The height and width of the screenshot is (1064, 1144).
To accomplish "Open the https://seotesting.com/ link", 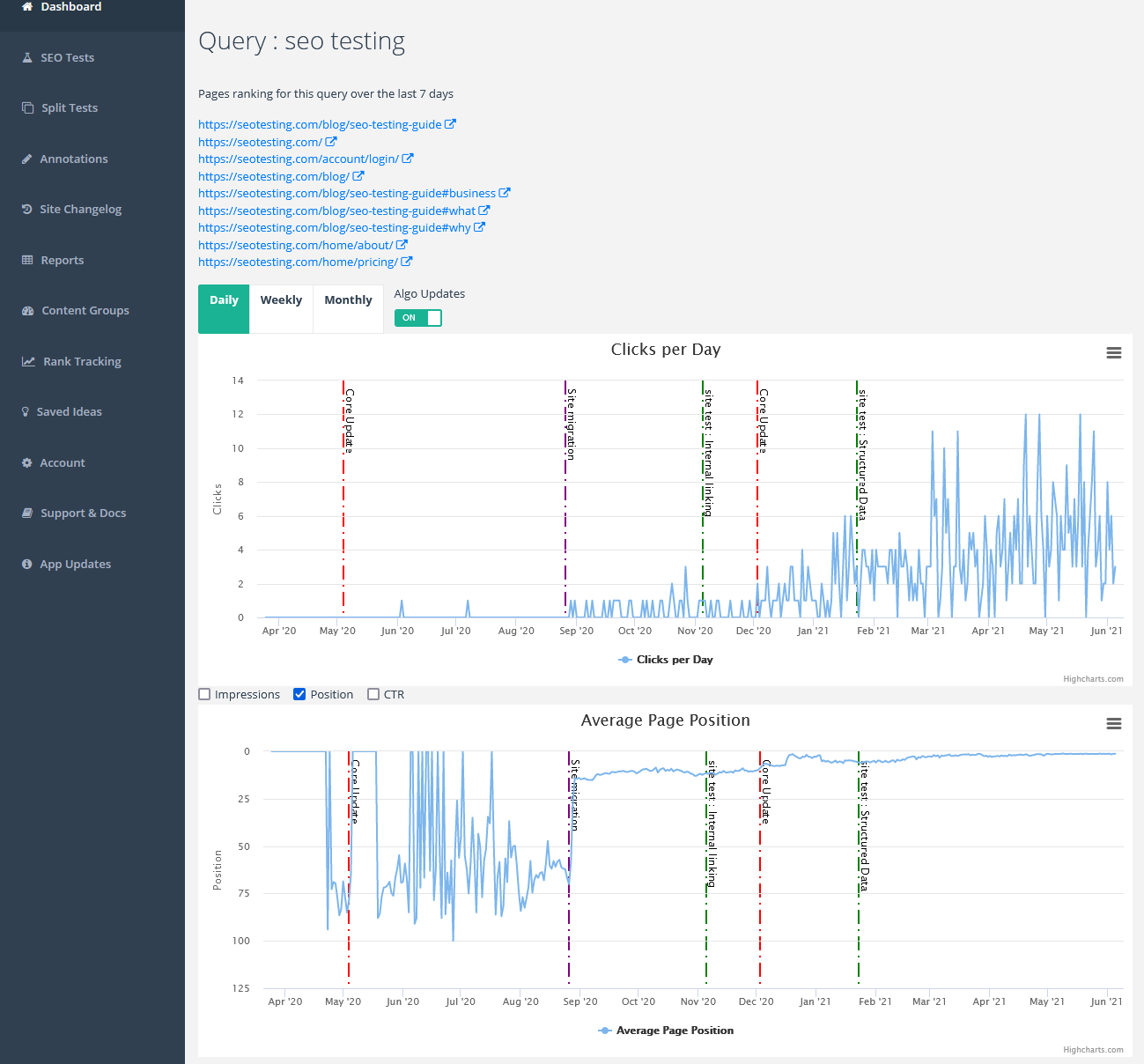I will click(x=260, y=142).
